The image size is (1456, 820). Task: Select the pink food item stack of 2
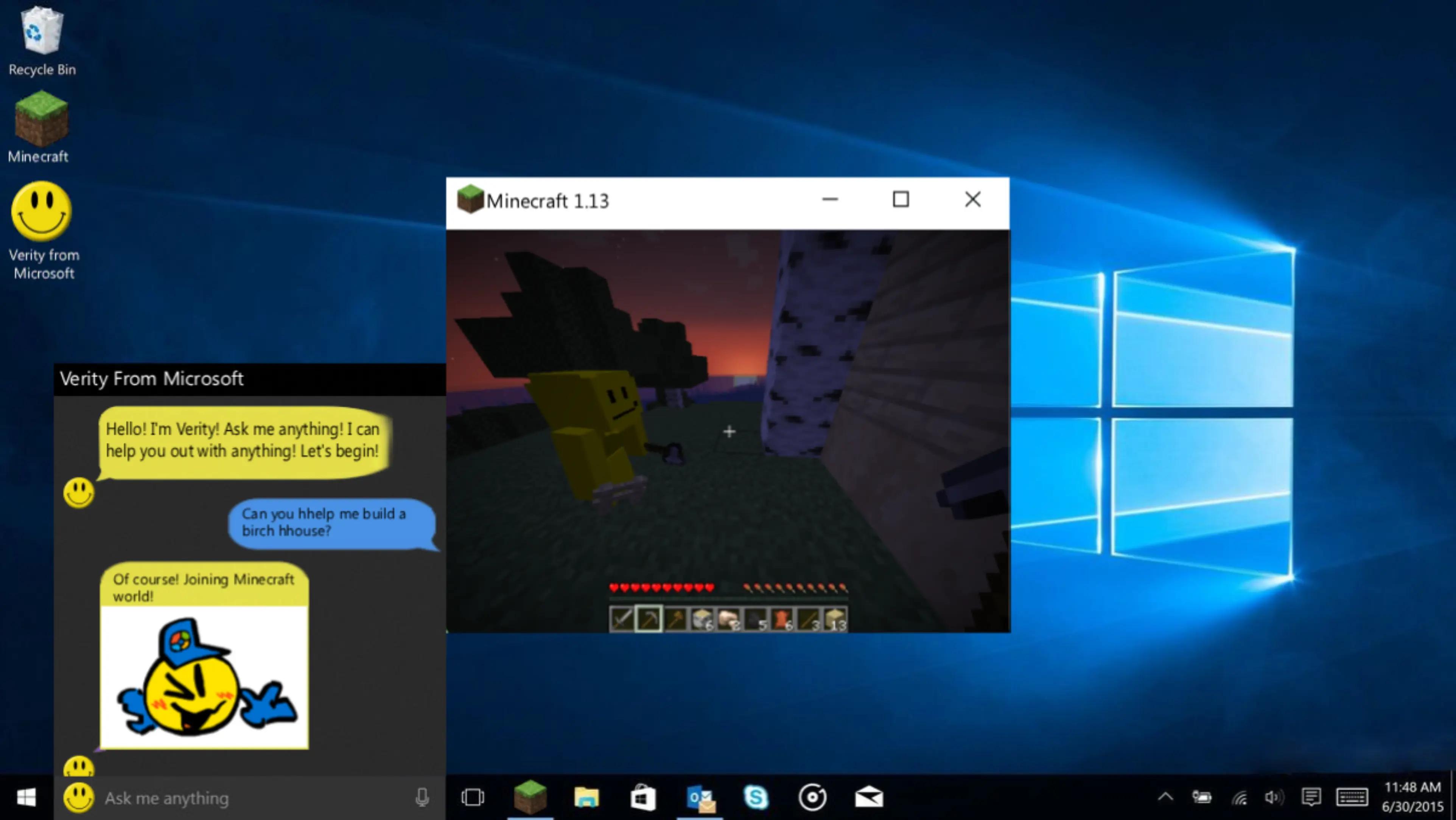pos(728,619)
